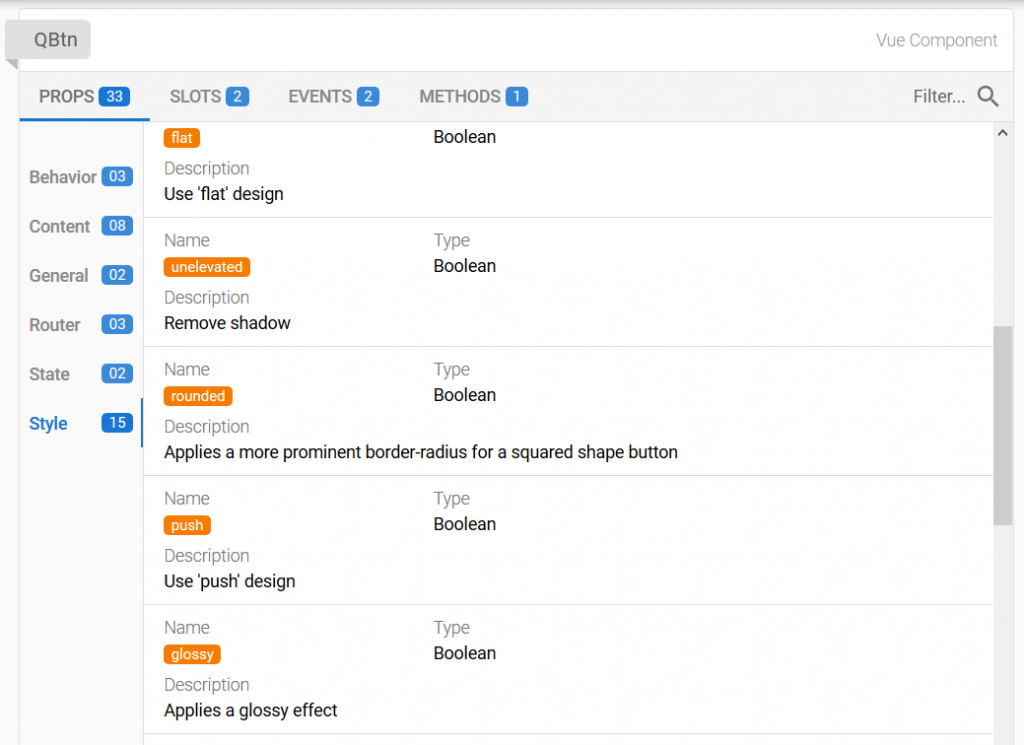This screenshot has width=1024, height=745.
Task: Select the Style props category
Action: point(80,423)
